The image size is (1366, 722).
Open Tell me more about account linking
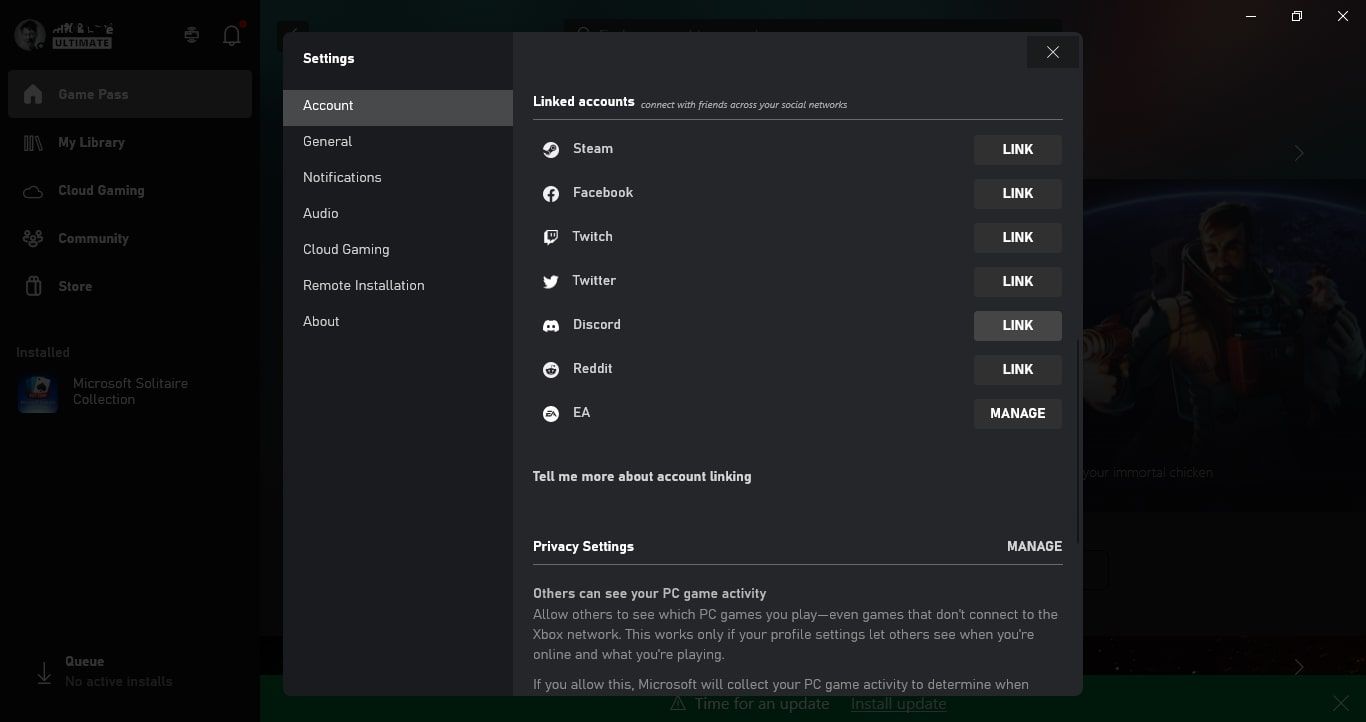[642, 477]
